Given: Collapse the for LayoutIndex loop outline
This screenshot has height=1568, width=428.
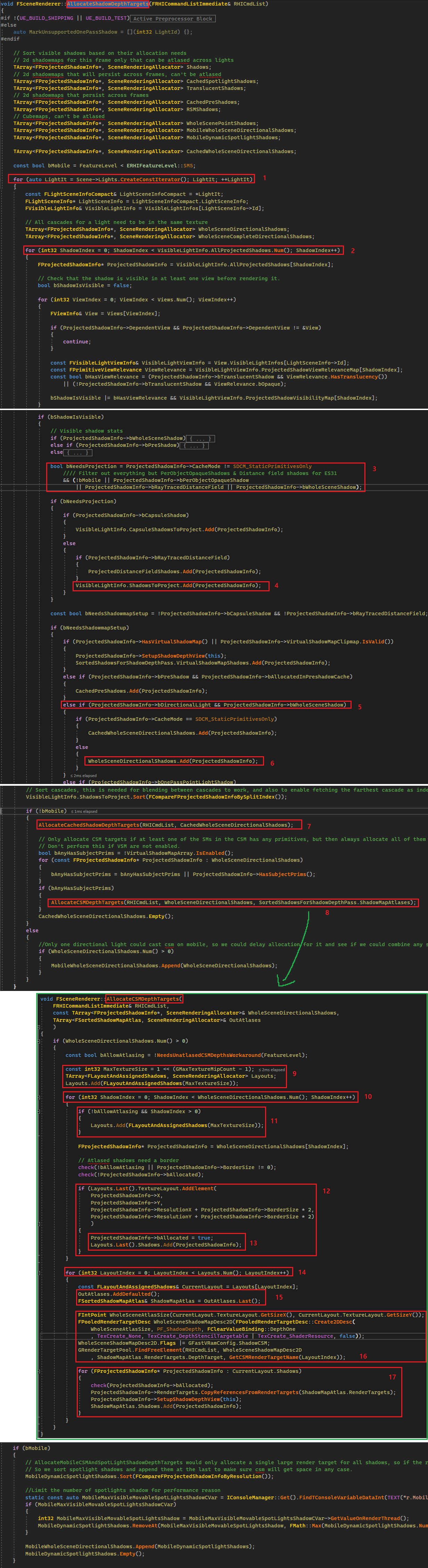Looking at the screenshot, I should (39, 1272).
